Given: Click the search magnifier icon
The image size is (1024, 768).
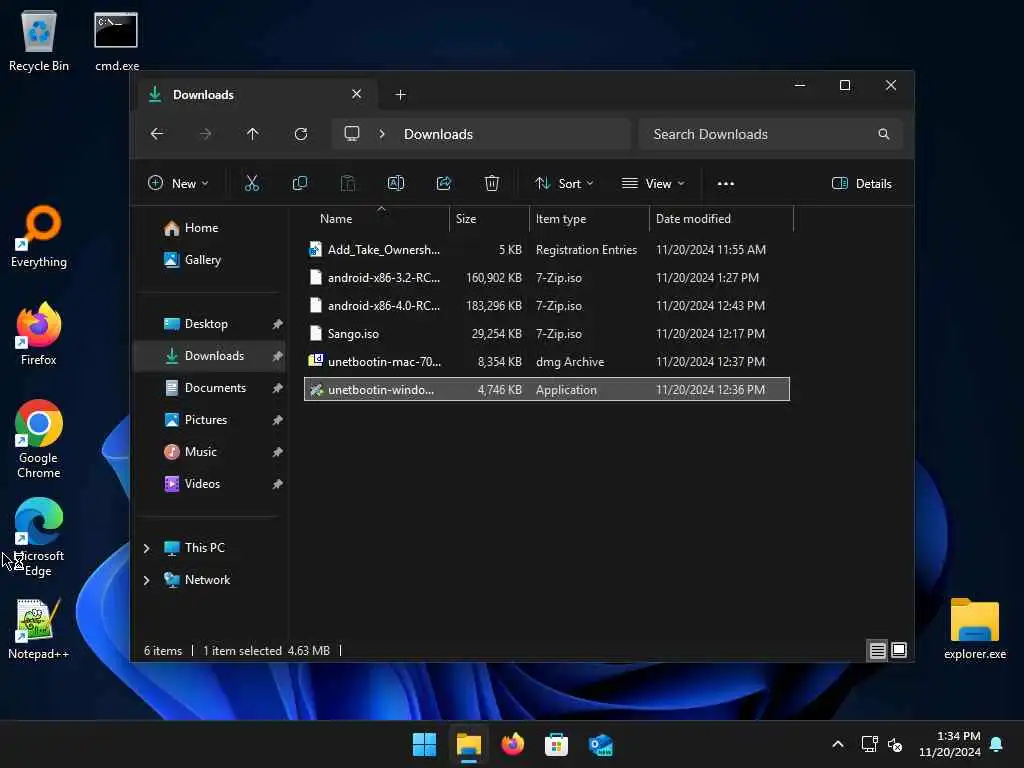Looking at the screenshot, I should 884,134.
